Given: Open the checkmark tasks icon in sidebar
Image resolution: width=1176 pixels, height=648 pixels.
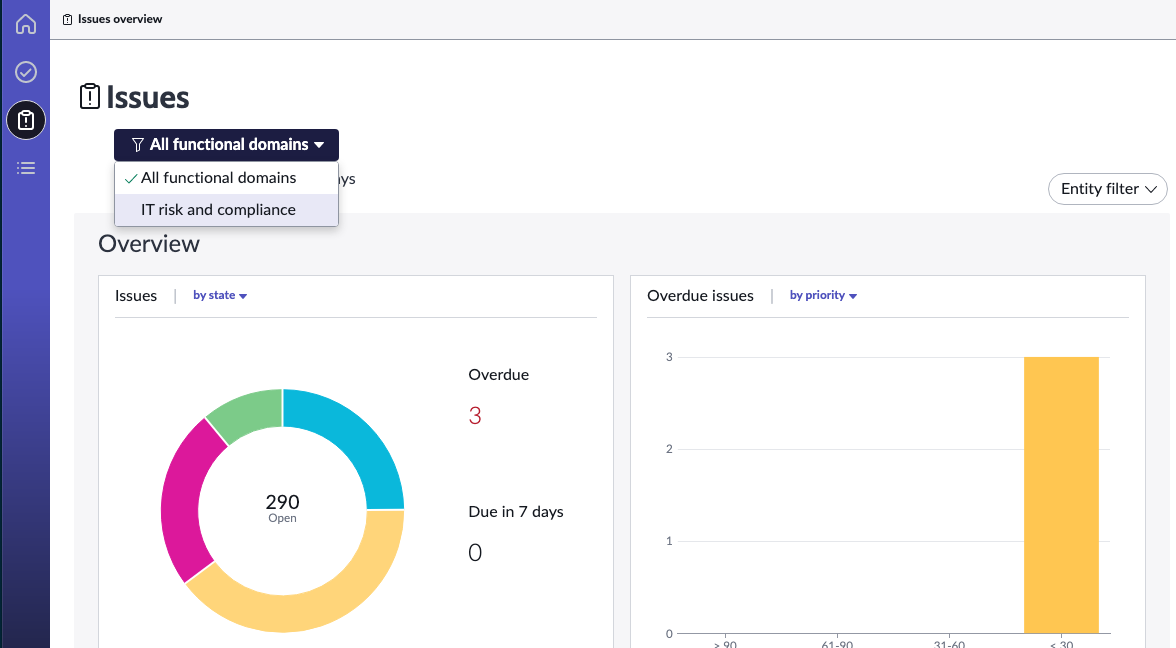Looking at the screenshot, I should pos(26,72).
